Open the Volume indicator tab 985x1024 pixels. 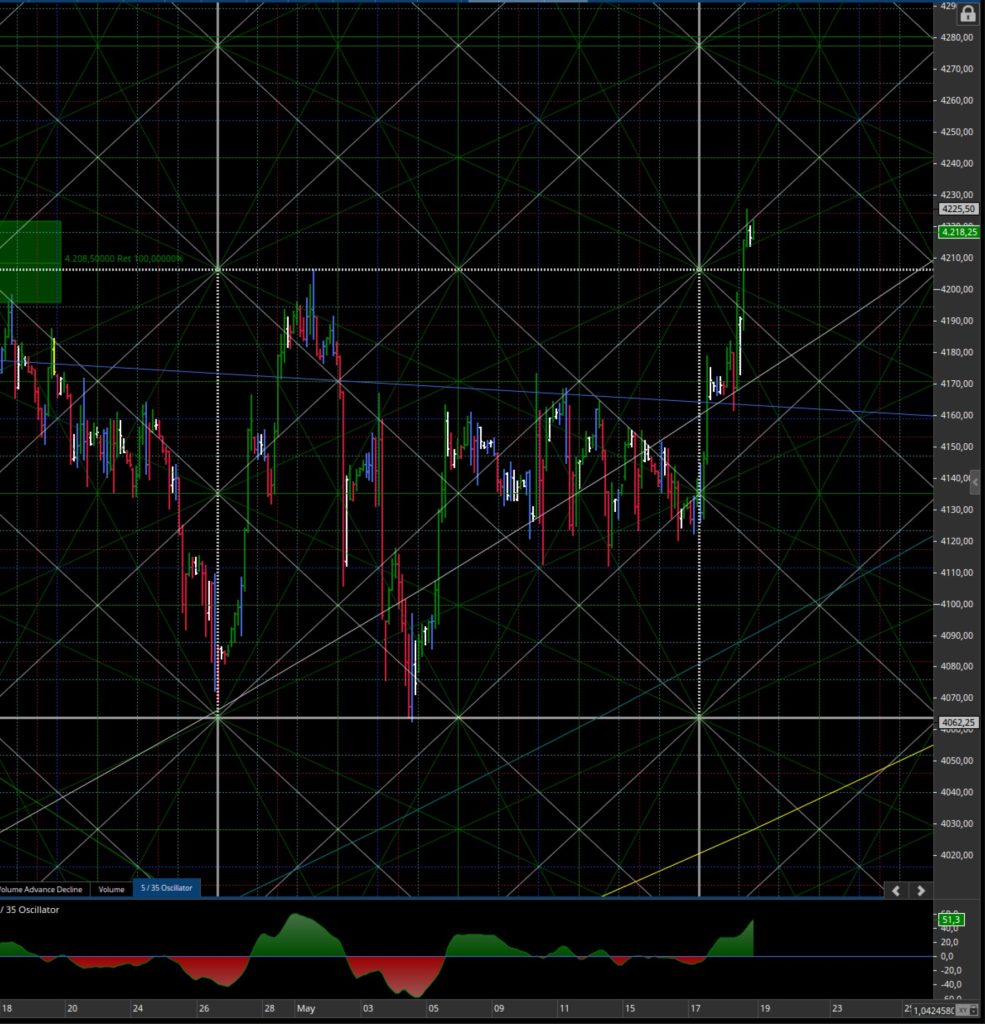coord(111,889)
